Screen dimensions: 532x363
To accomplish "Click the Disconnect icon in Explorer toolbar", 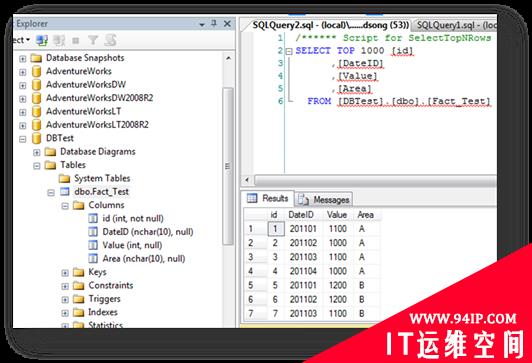I will pos(59,40).
